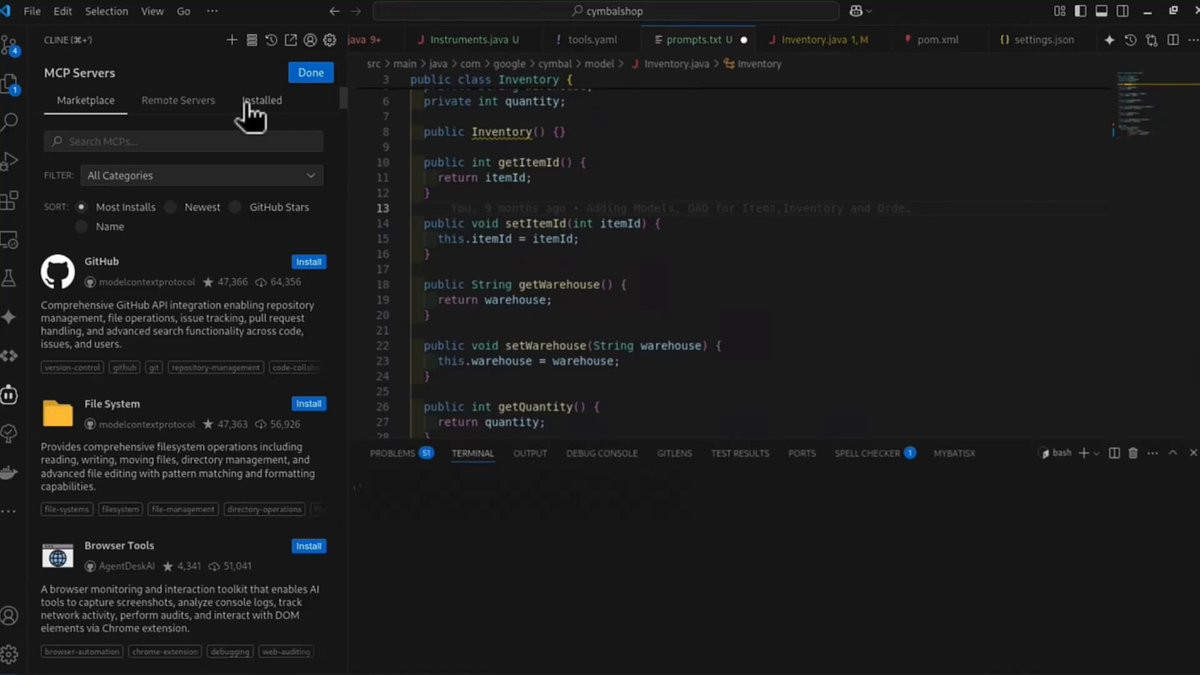Image resolution: width=1200 pixels, height=675 pixels.
Task: Install the File System MCP server
Action: click(309, 404)
